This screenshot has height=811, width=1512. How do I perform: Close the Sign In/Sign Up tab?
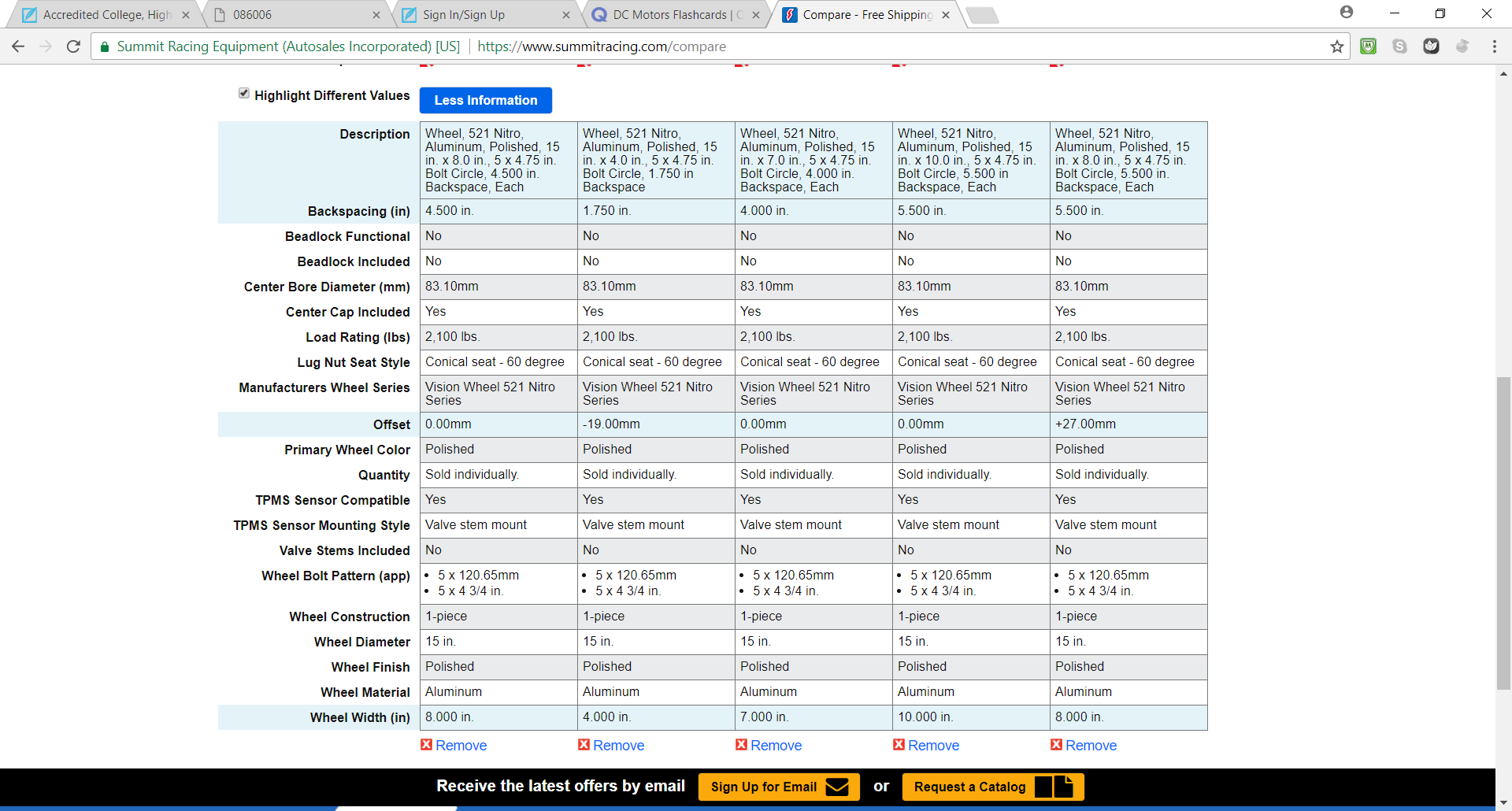[565, 15]
